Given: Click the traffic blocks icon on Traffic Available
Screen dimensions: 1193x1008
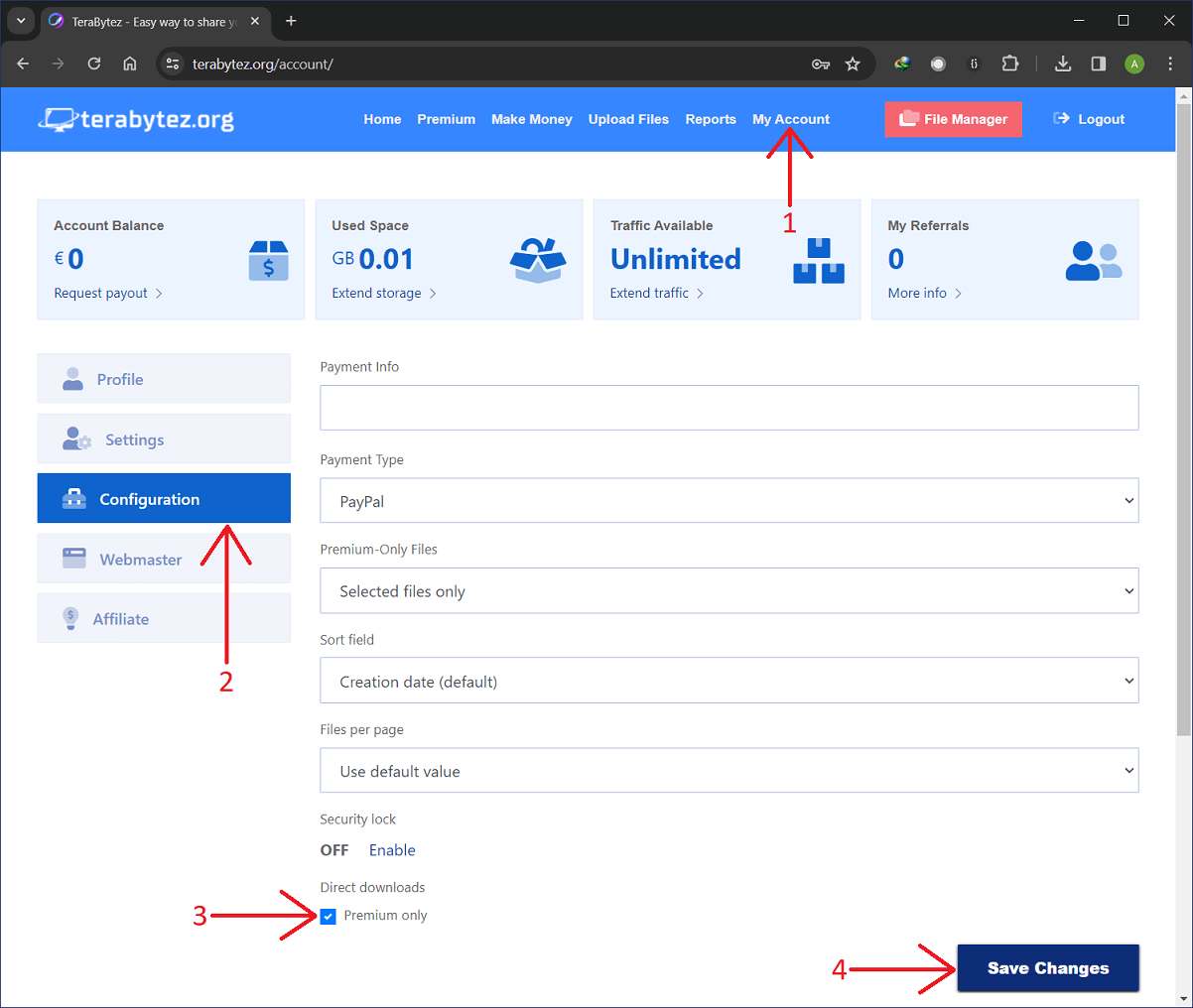Looking at the screenshot, I should pyautogui.click(x=817, y=260).
